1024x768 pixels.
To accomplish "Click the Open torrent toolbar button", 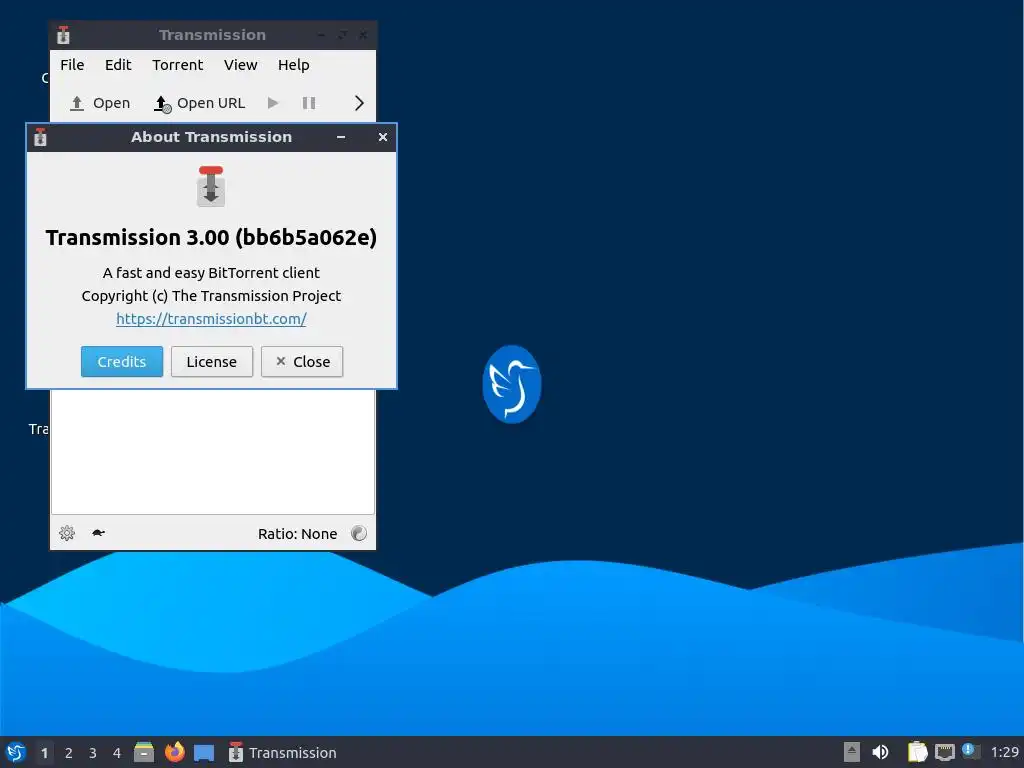I will (x=100, y=103).
